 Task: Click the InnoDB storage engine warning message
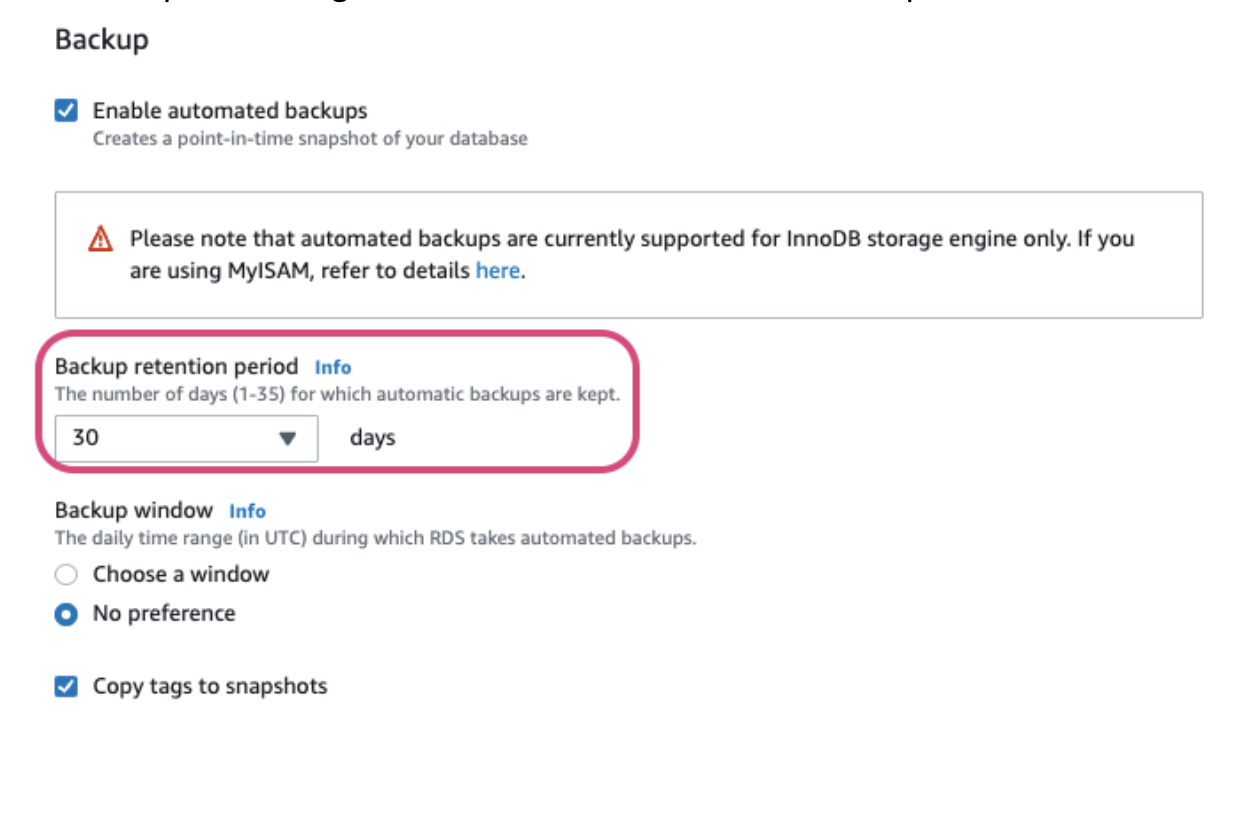point(632,254)
